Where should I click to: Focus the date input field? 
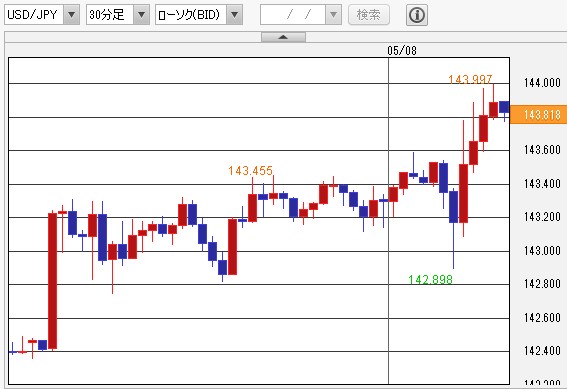tap(293, 15)
